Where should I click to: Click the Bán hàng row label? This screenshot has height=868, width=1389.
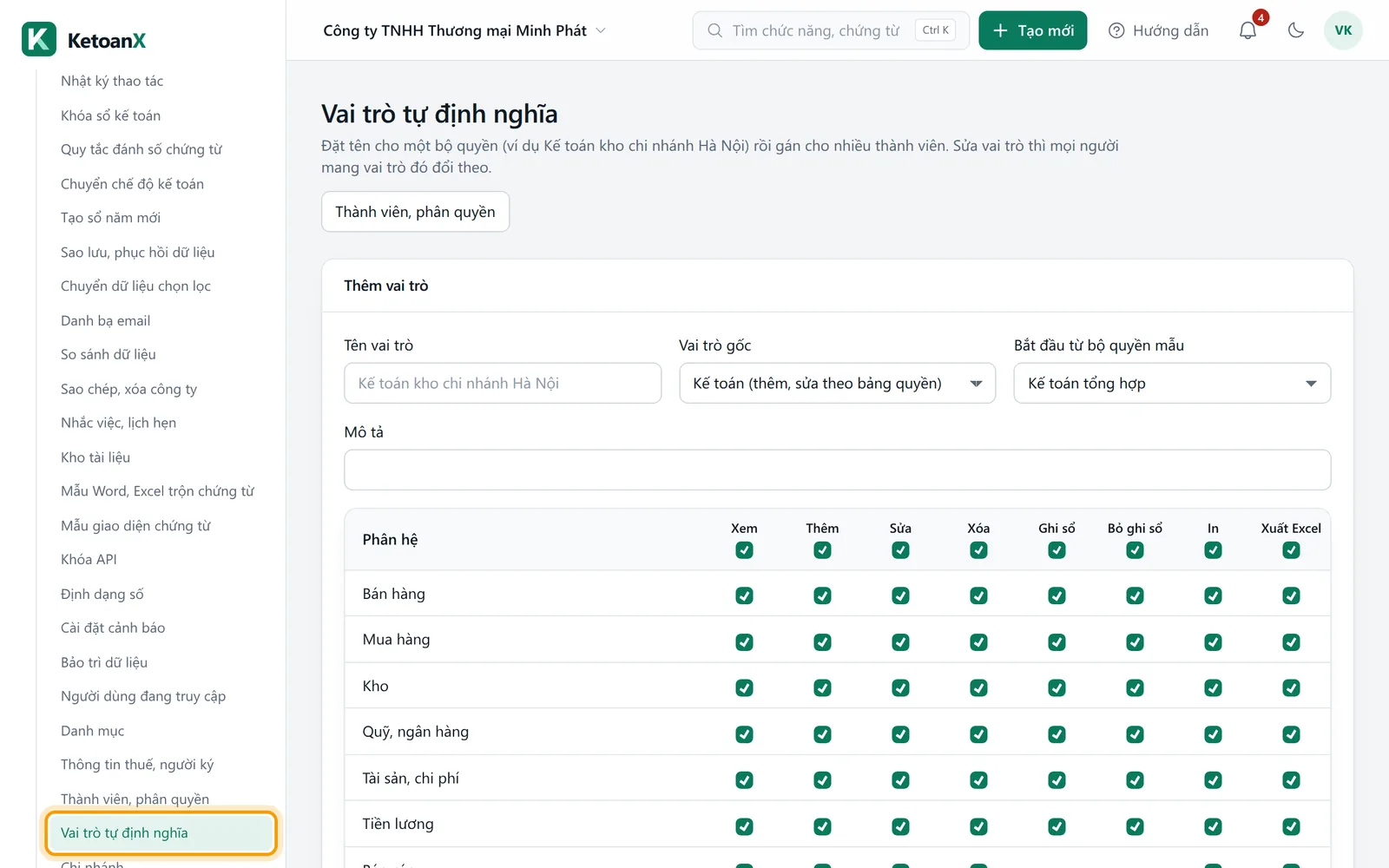tap(393, 594)
